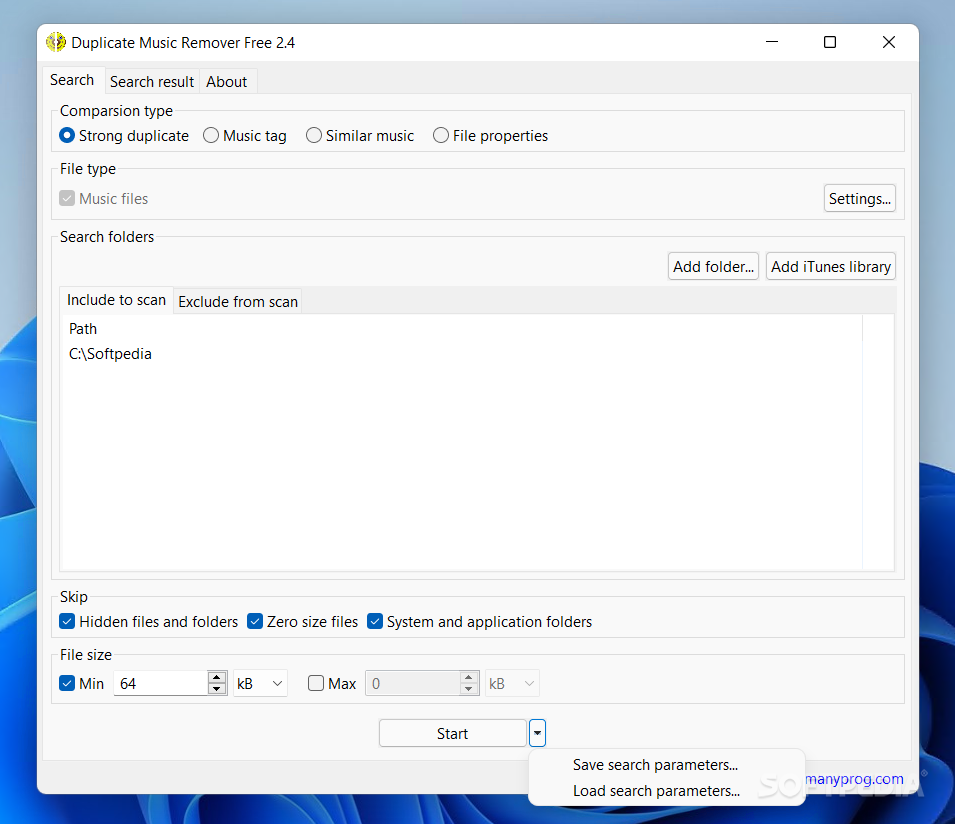Click the Duplicate Music Remover app icon

tap(56, 43)
